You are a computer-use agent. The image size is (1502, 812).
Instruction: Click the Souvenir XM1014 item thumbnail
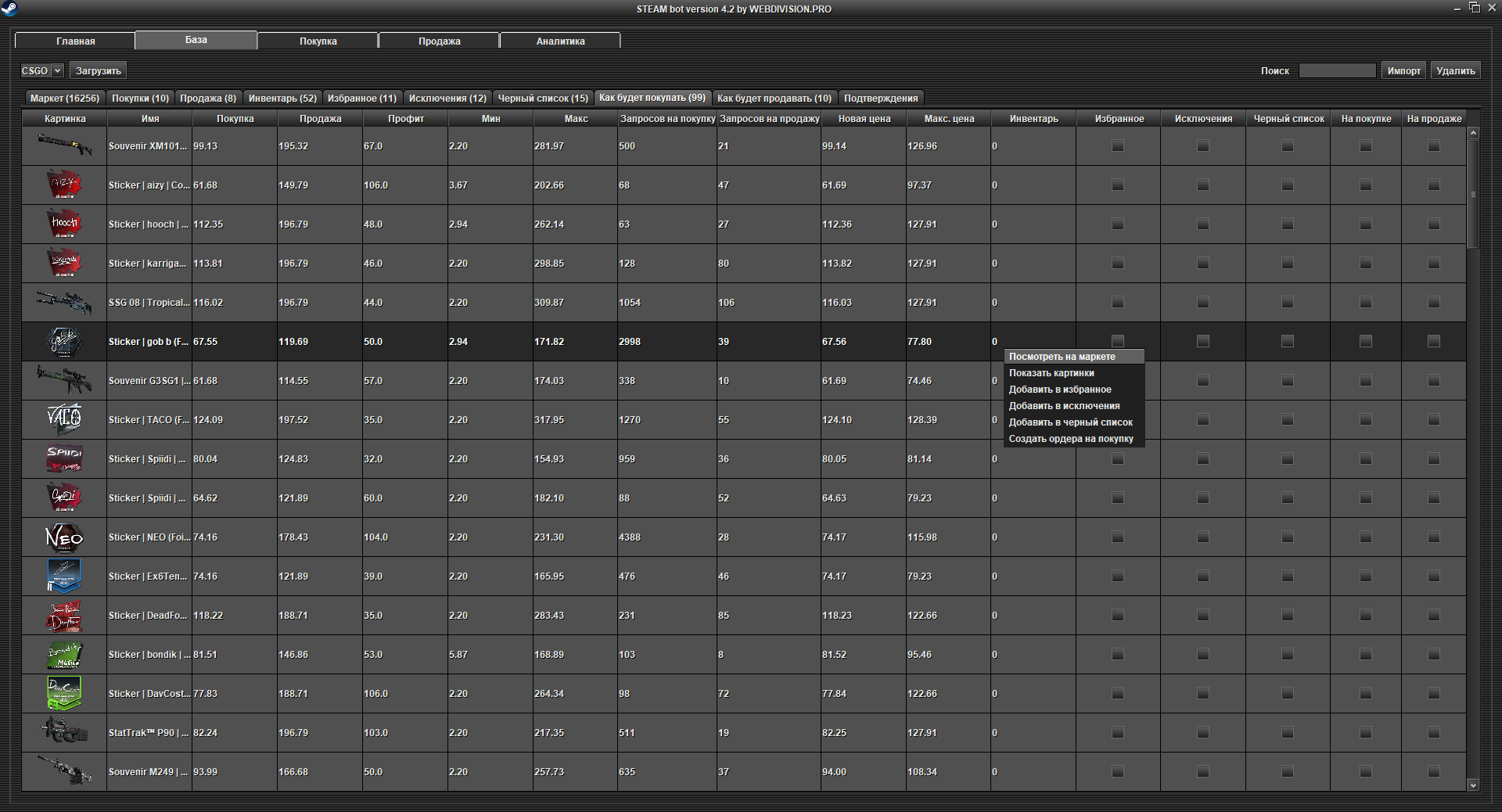click(64, 146)
